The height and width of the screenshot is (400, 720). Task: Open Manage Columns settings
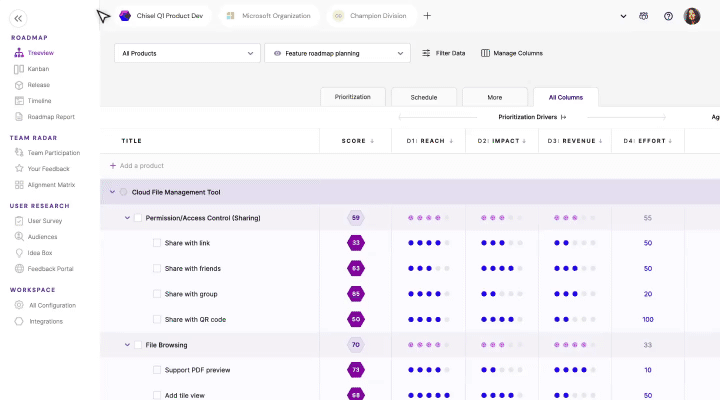(511, 53)
